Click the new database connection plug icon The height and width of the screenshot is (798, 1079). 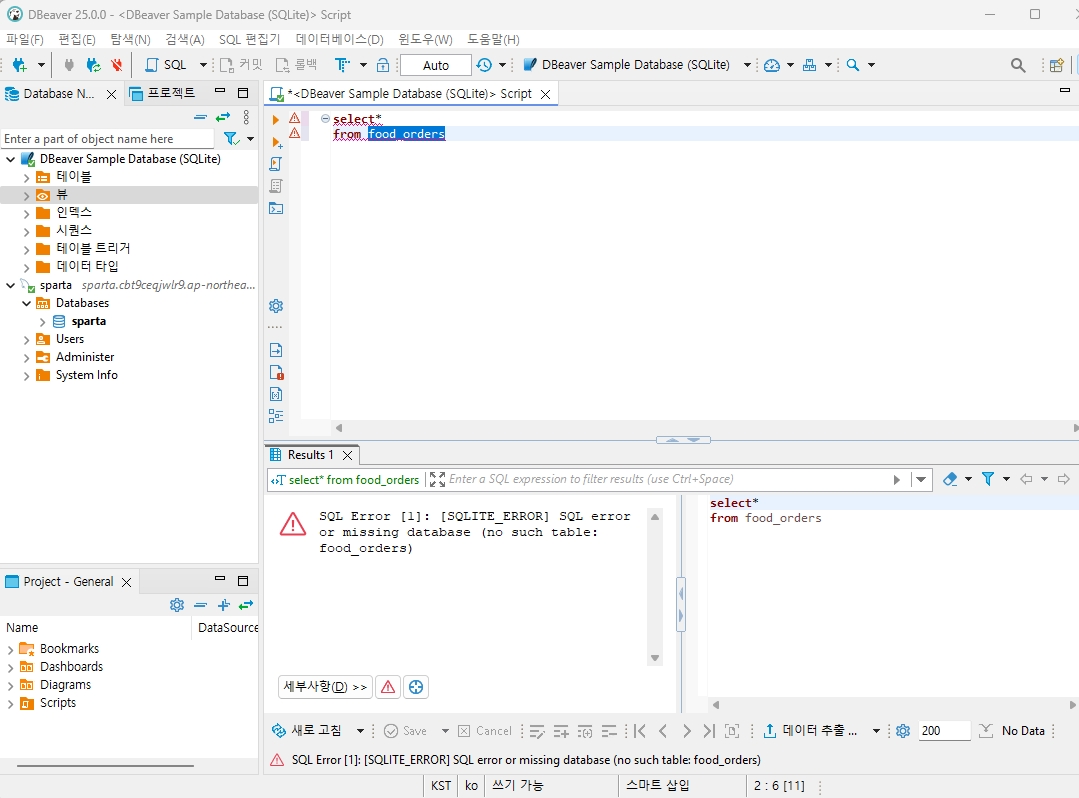tap(19, 65)
